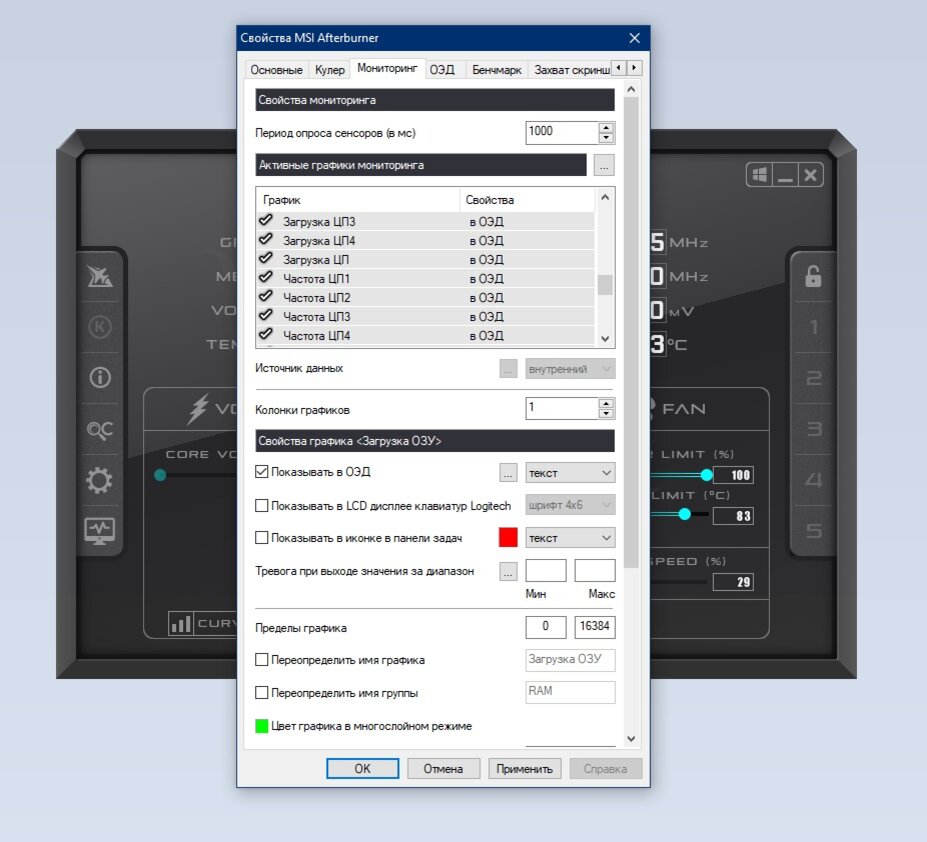Viewport: 927px width, 842px height.
Task: Click the power limit slider handle
Action: 706,475
